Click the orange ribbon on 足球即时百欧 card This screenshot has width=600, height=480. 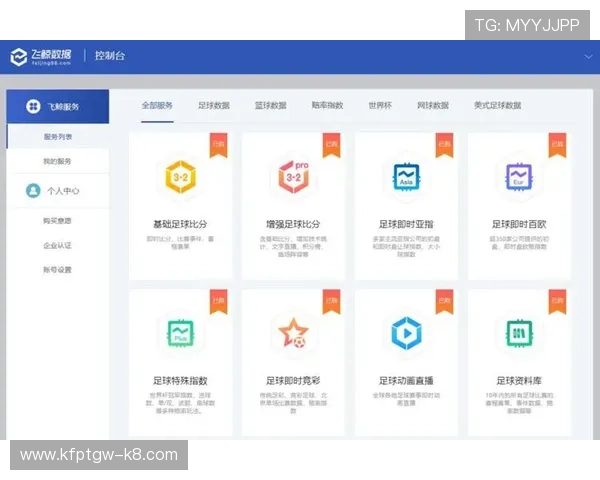[557, 145]
